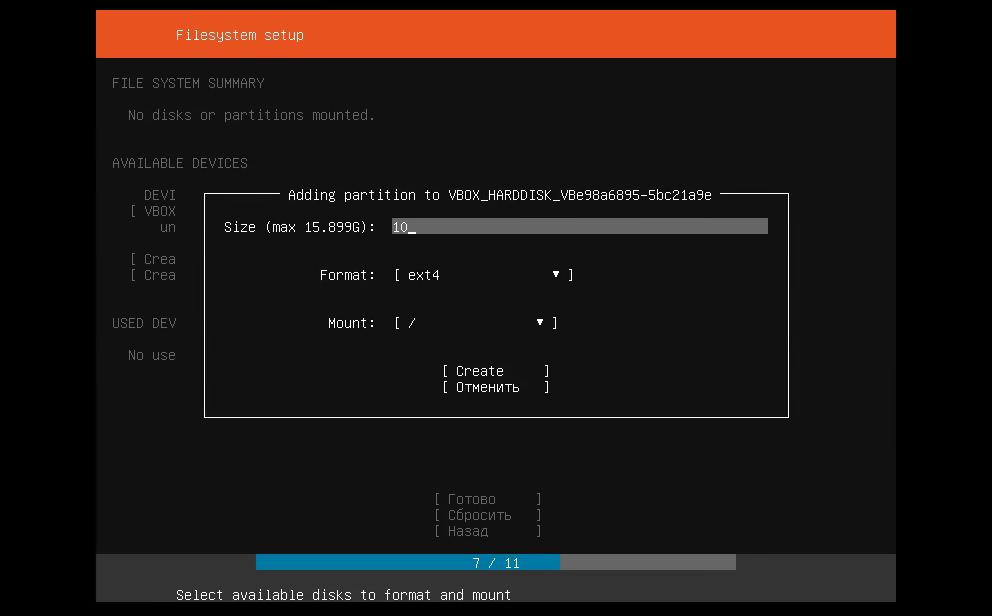Choose the Сбросить reset option

click(487, 515)
